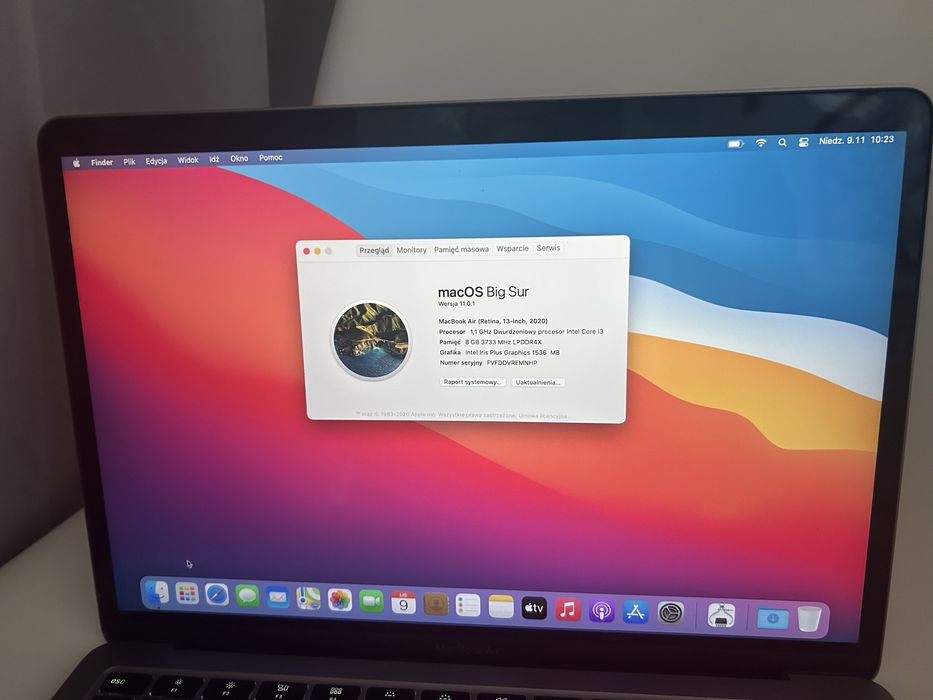Open the Widok menu
The image size is (933, 700).
pyautogui.click(x=187, y=160)
